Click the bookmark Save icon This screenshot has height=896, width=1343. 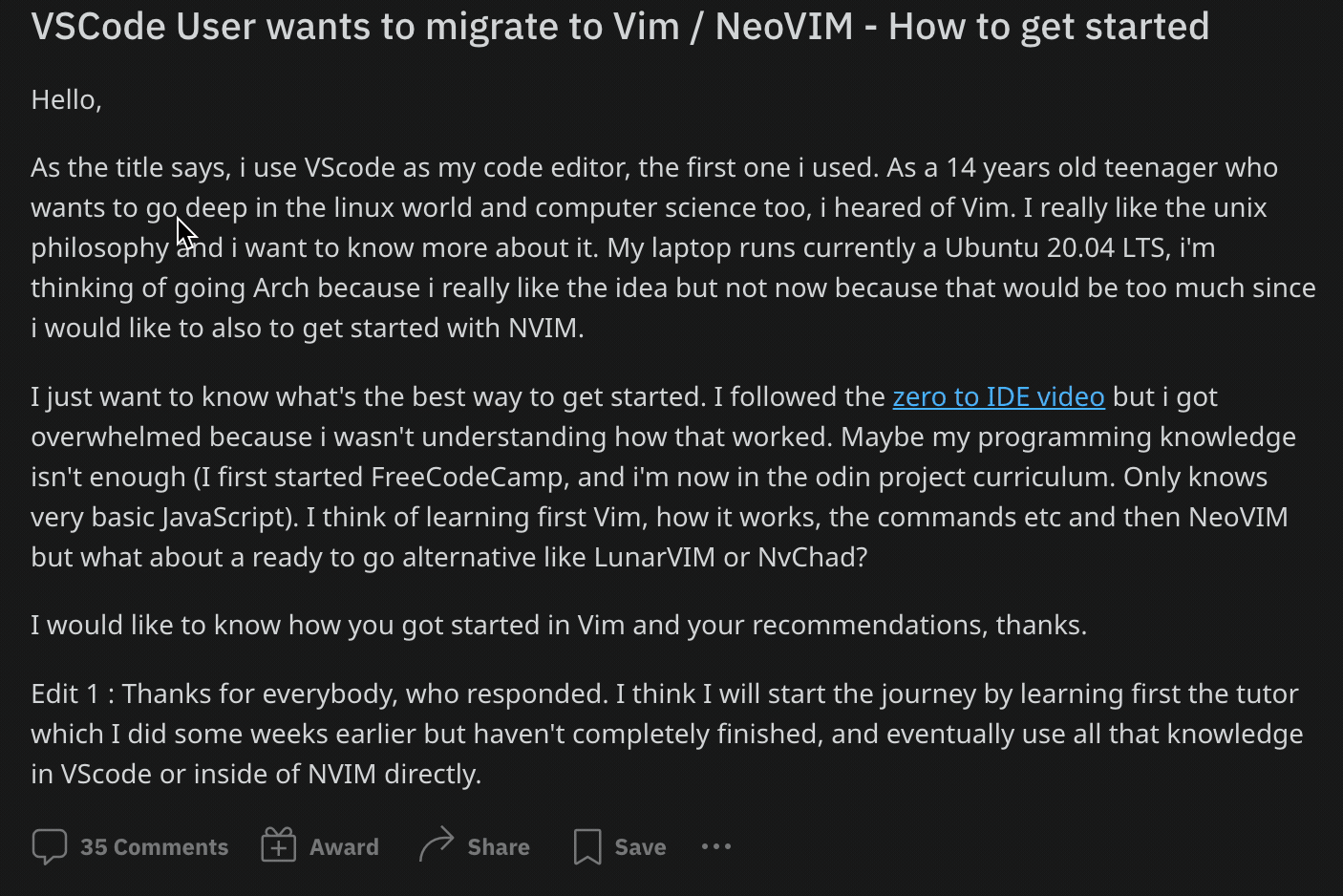point(587,846)
